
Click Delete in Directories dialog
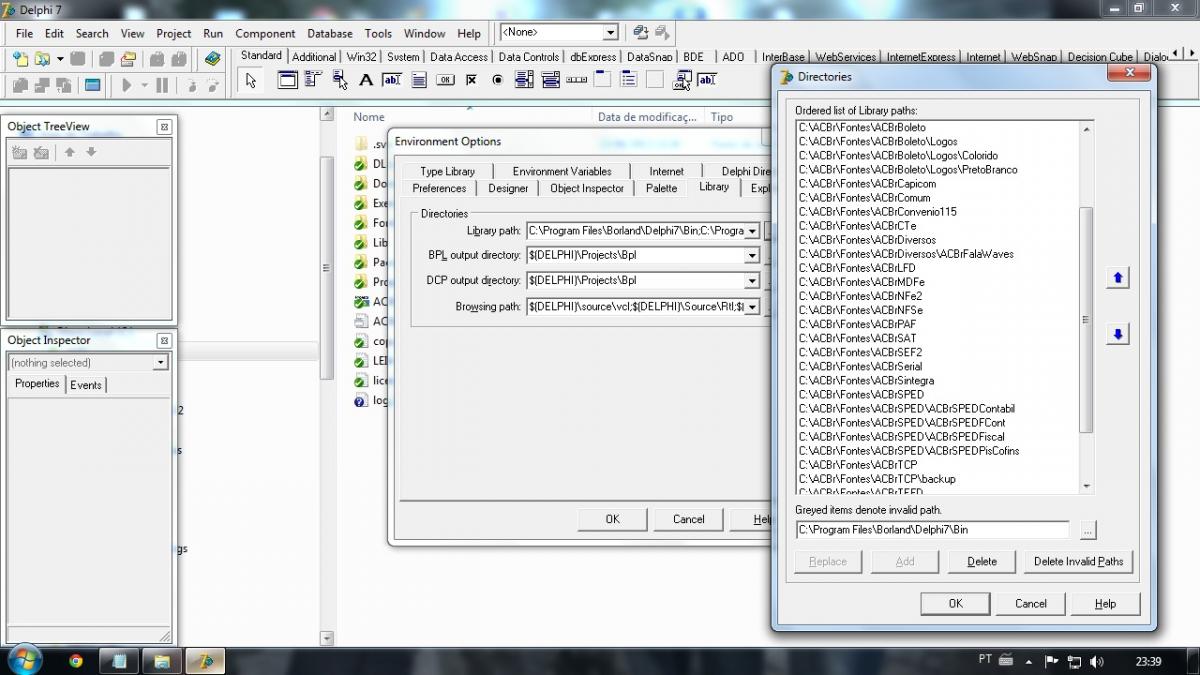982,561
